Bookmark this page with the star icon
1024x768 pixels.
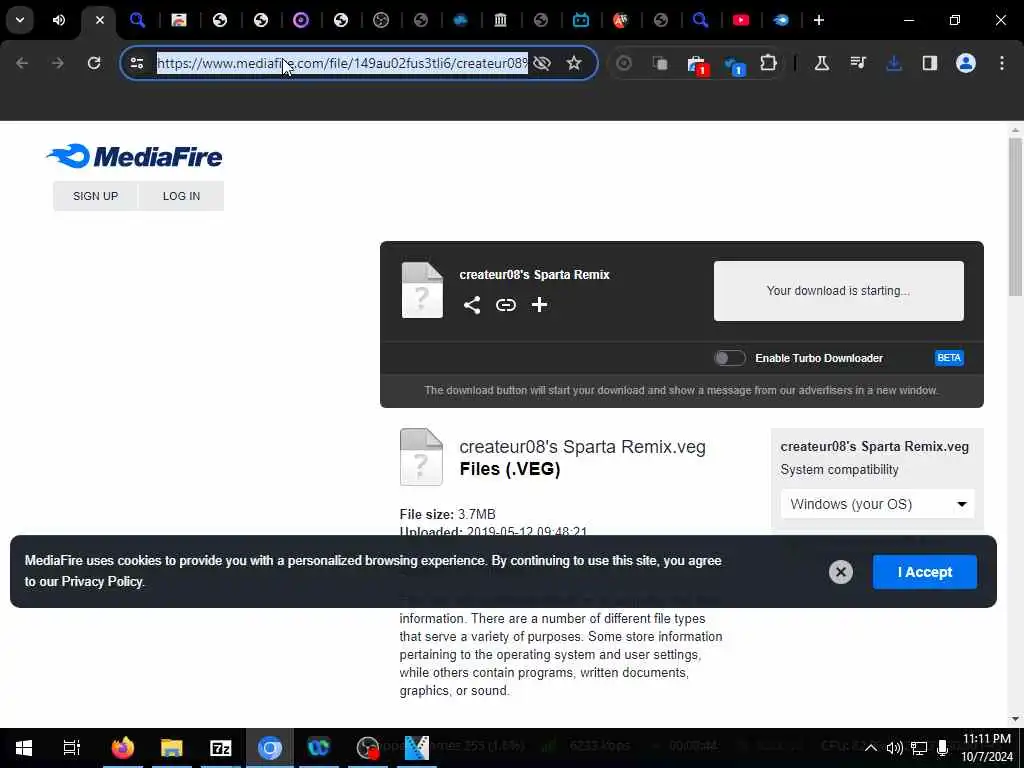[x=573, y=63]
